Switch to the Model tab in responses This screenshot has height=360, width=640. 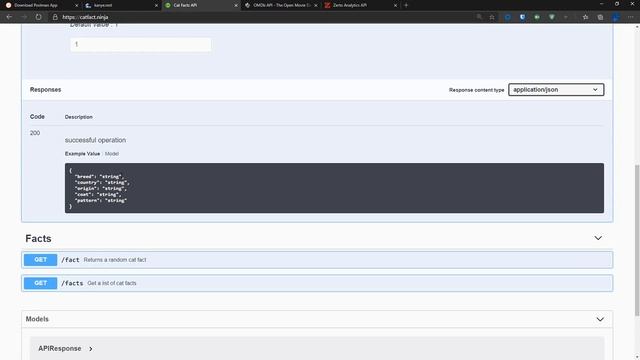(x=112, y=154)
